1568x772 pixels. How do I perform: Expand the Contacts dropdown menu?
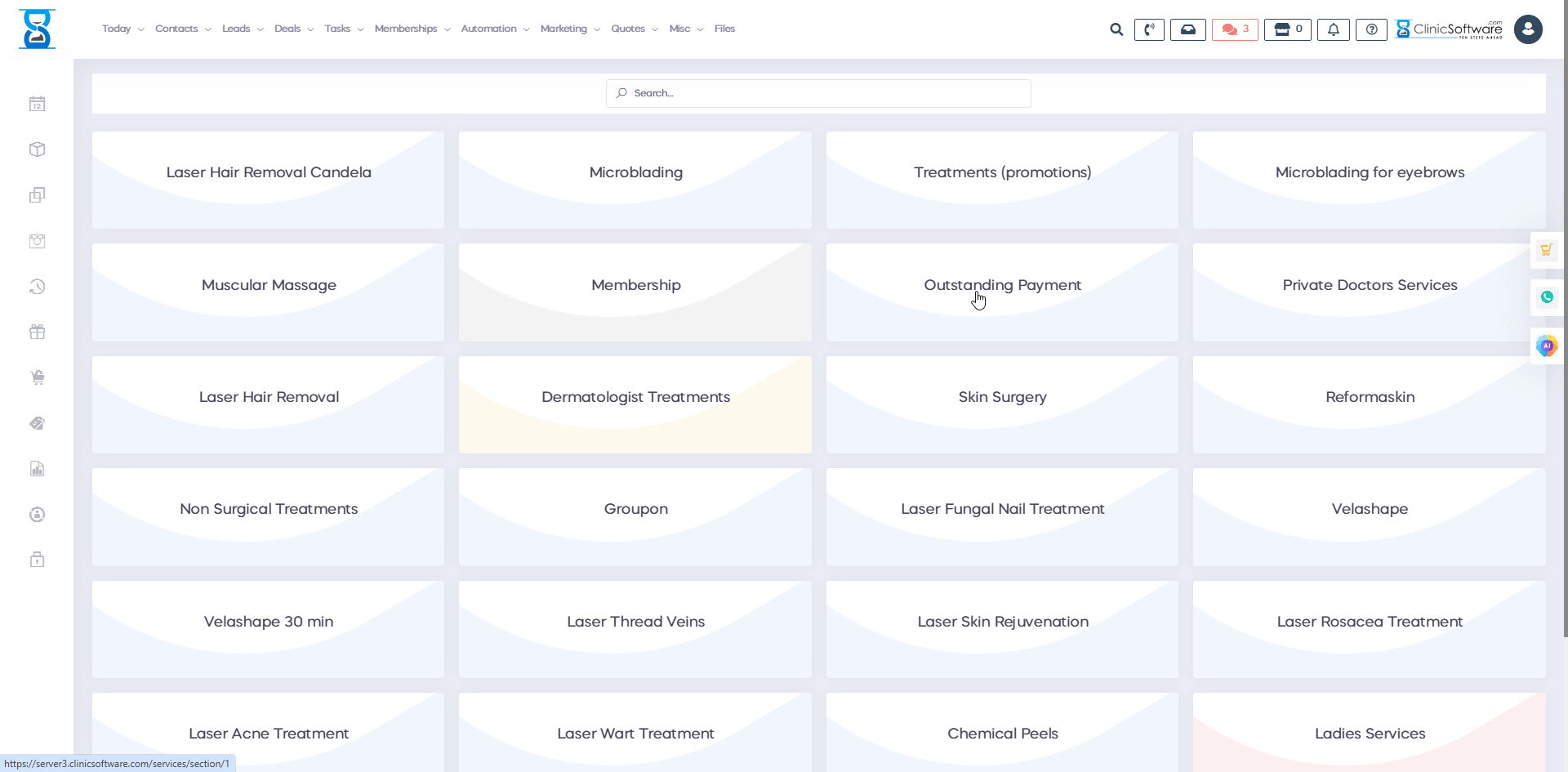point(177,29)
